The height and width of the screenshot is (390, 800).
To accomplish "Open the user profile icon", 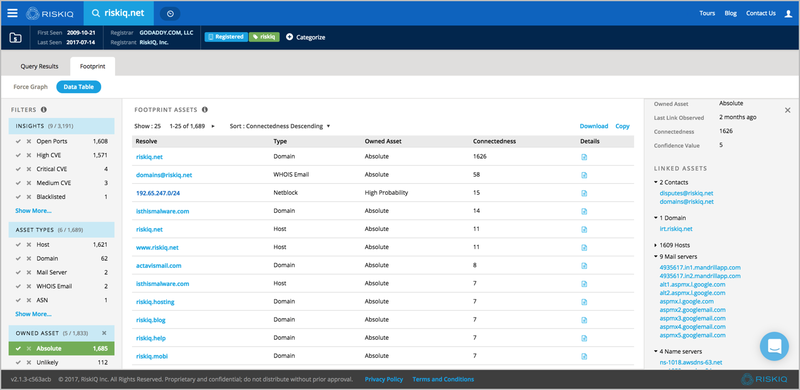I will pos(788,14).
